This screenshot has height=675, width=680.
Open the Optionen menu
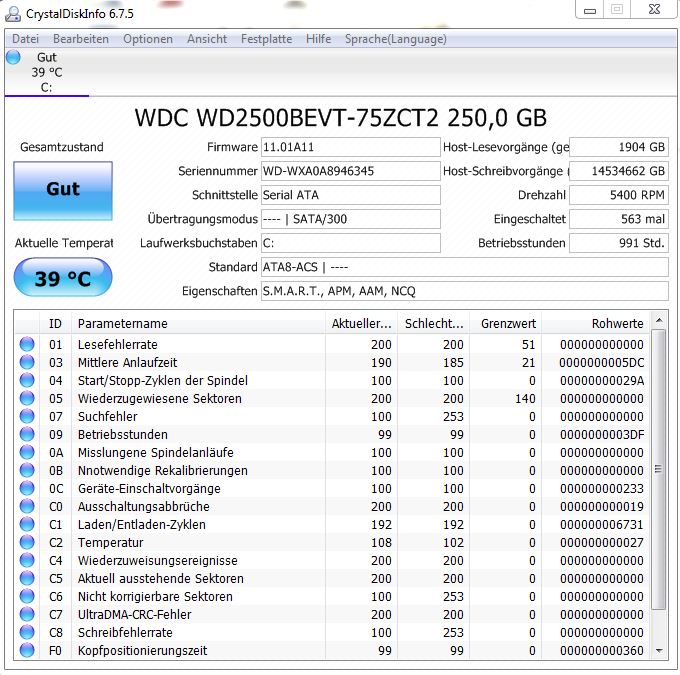point(148,39)
